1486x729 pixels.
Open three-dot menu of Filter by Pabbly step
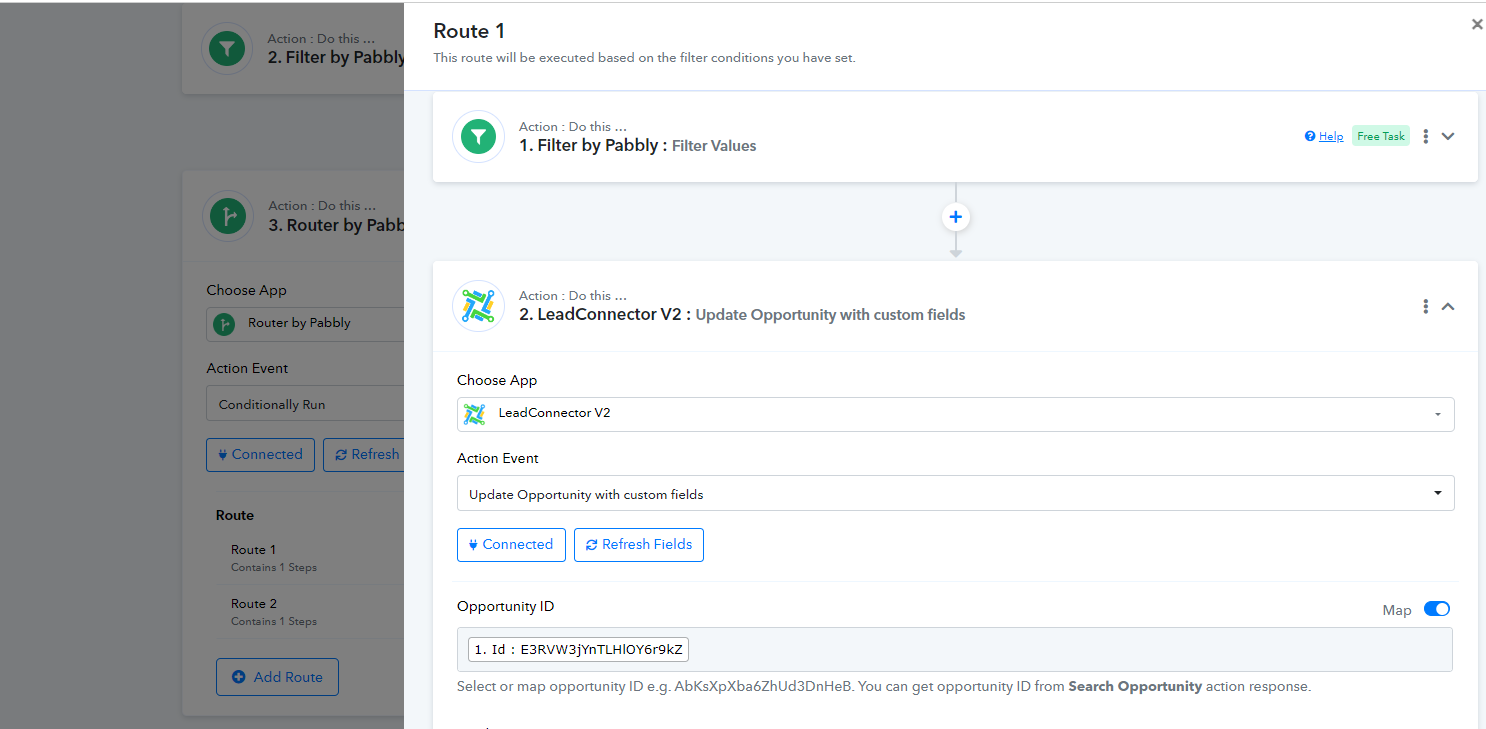pyautogui.click(x=1426, y=136)
